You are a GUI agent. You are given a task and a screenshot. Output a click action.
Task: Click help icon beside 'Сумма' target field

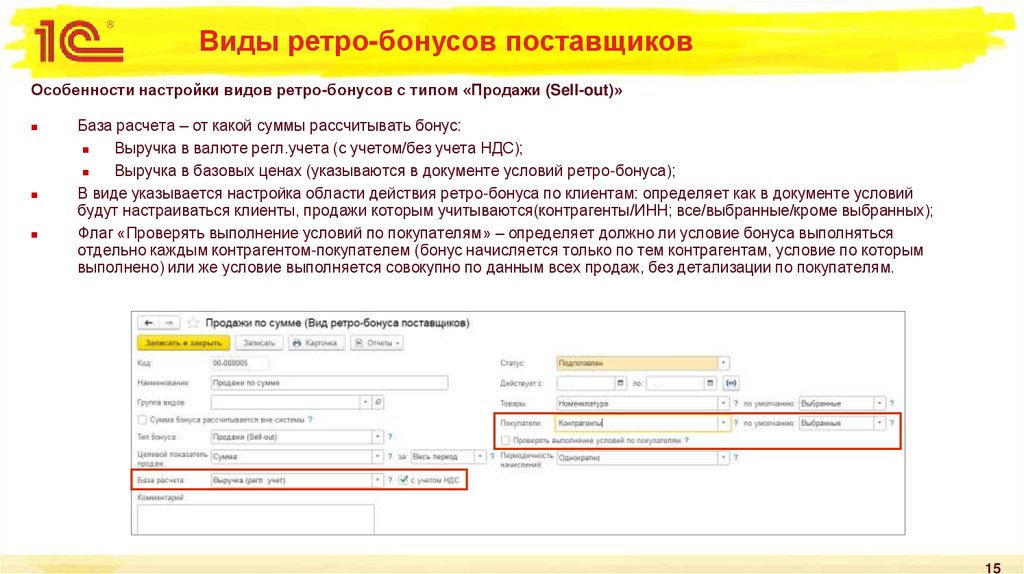click(390, 456)
